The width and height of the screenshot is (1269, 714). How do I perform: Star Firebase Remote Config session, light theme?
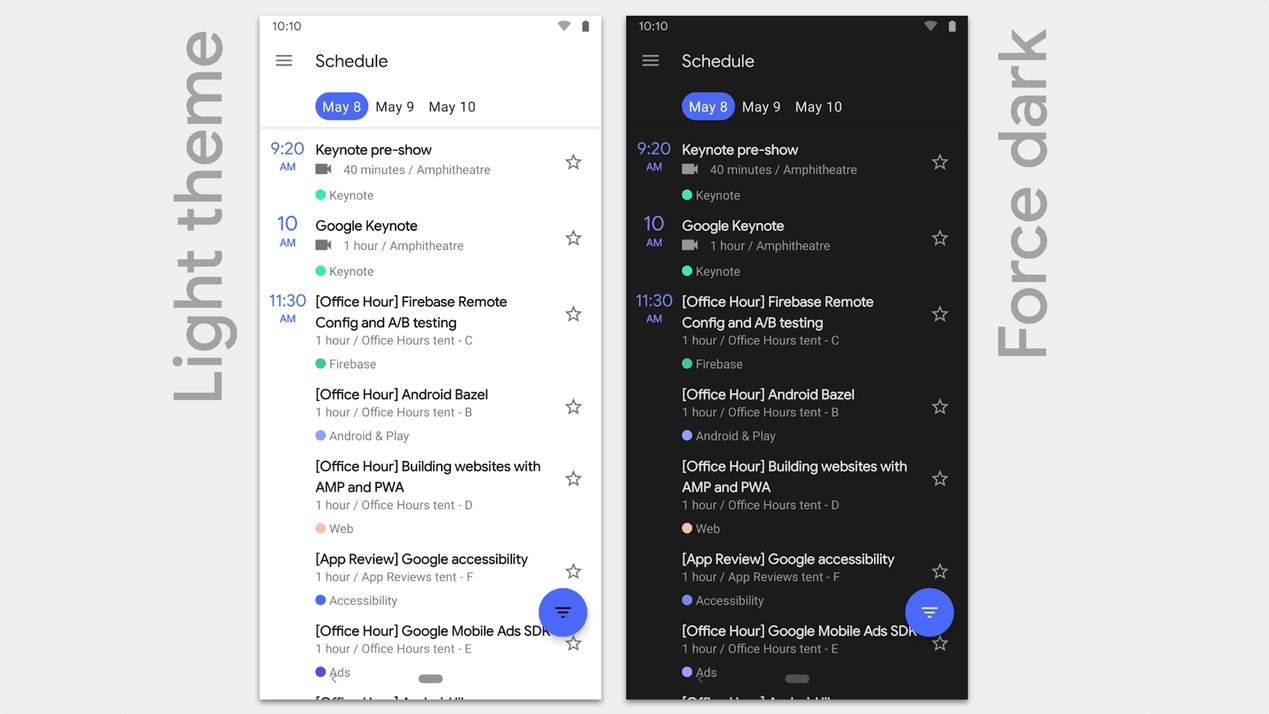coord(573,314)
